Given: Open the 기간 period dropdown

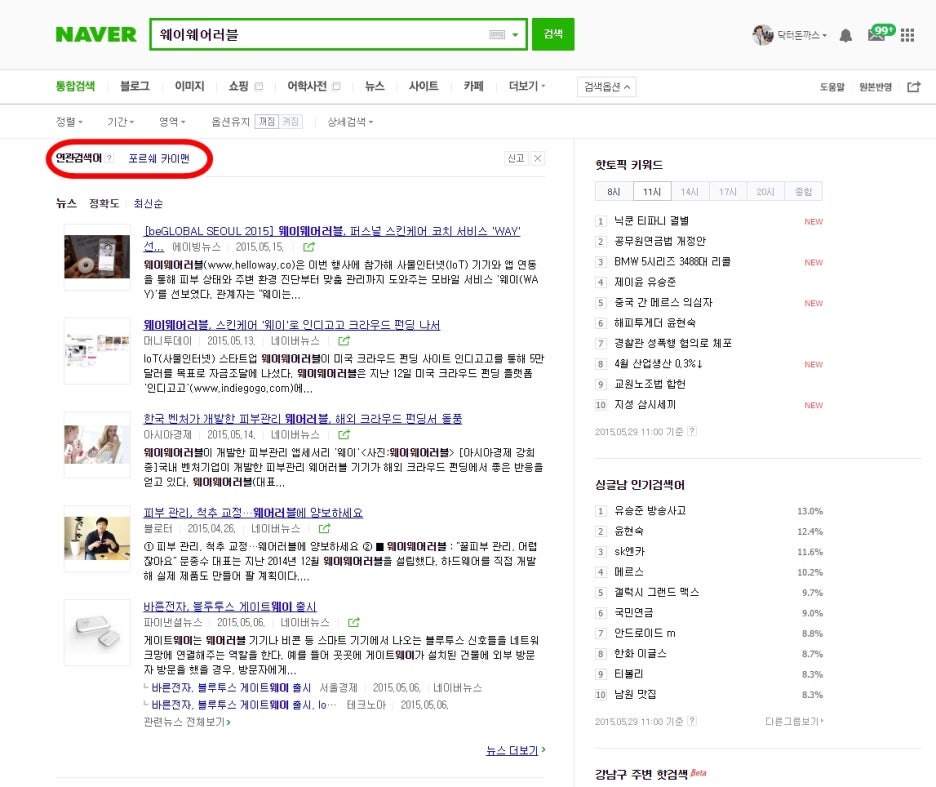Looking at the screenshot, I should [x=120, y=122].
